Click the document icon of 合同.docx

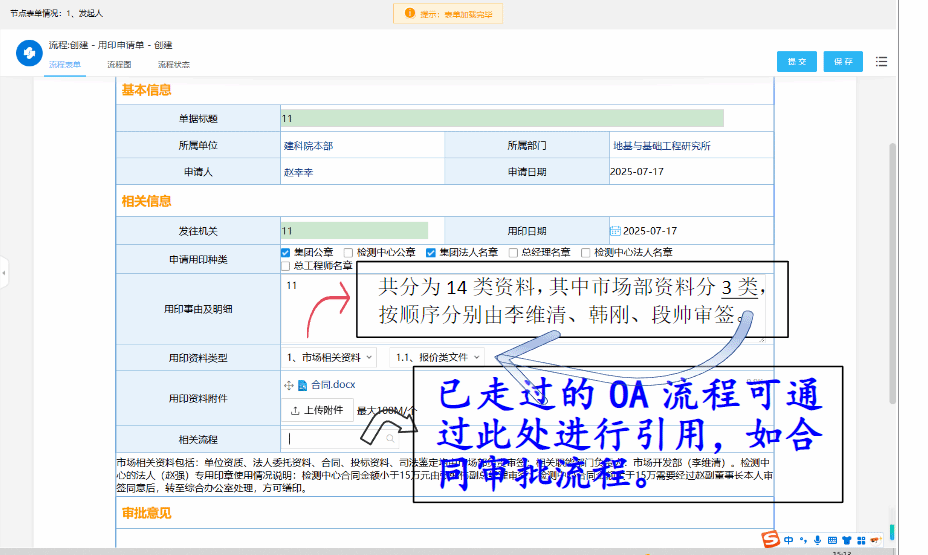coord(302,385)
